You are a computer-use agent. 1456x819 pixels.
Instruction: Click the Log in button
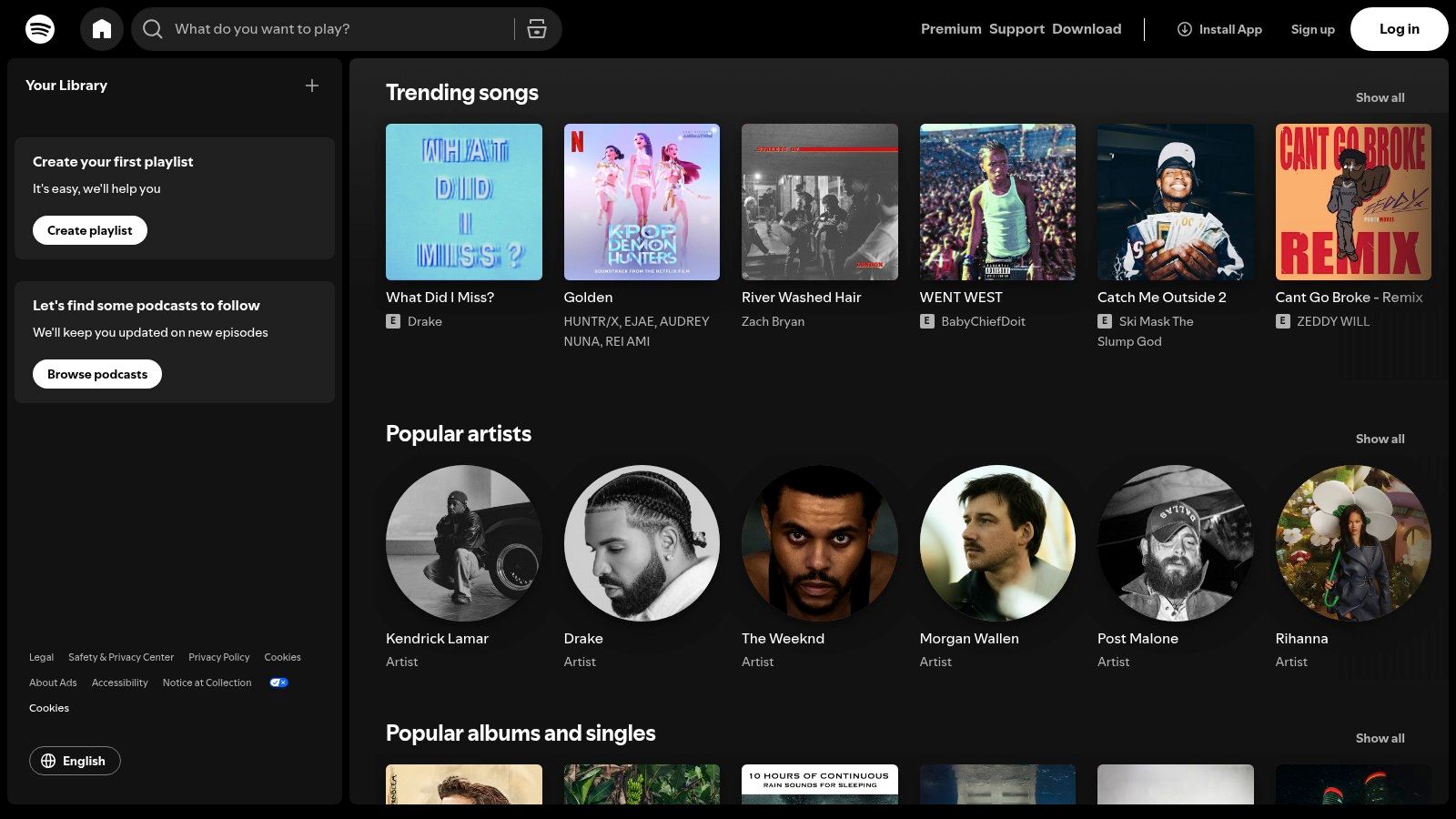coord(1399,29)
